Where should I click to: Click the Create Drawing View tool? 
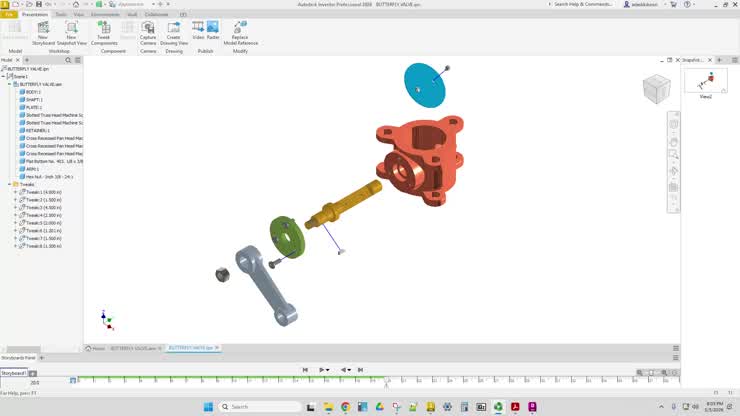pos(174,33)
